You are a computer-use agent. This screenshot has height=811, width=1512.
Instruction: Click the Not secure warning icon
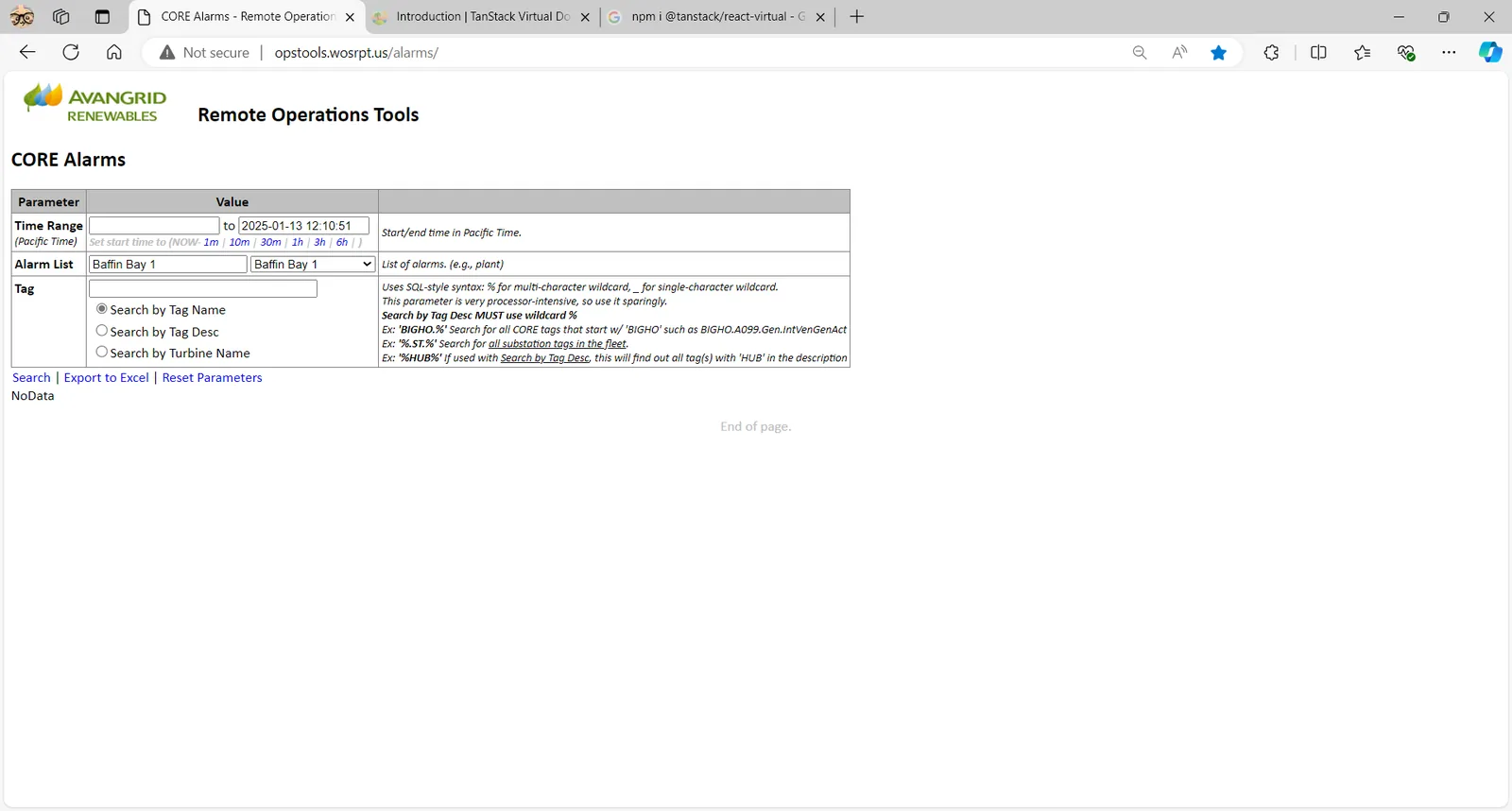tap(167, 53)
